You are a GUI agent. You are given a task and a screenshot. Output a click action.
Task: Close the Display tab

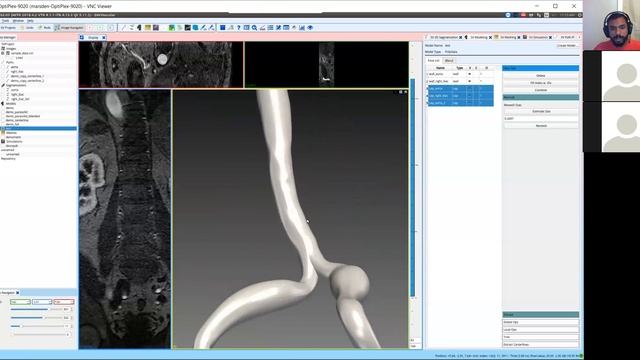click(104, 38)
